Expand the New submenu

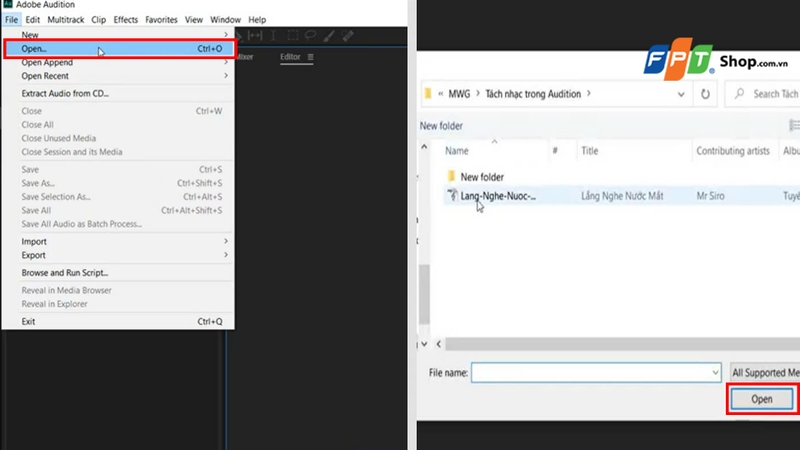click(x=118, y=35)
